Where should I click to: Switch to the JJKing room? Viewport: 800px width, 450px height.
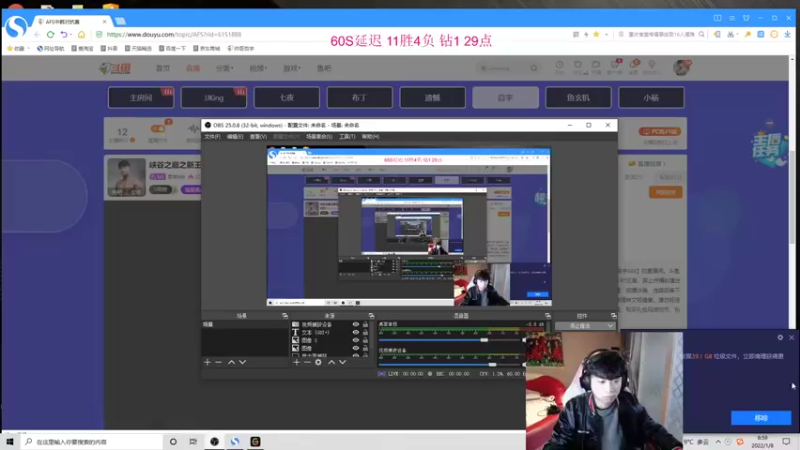coord(214,97)
